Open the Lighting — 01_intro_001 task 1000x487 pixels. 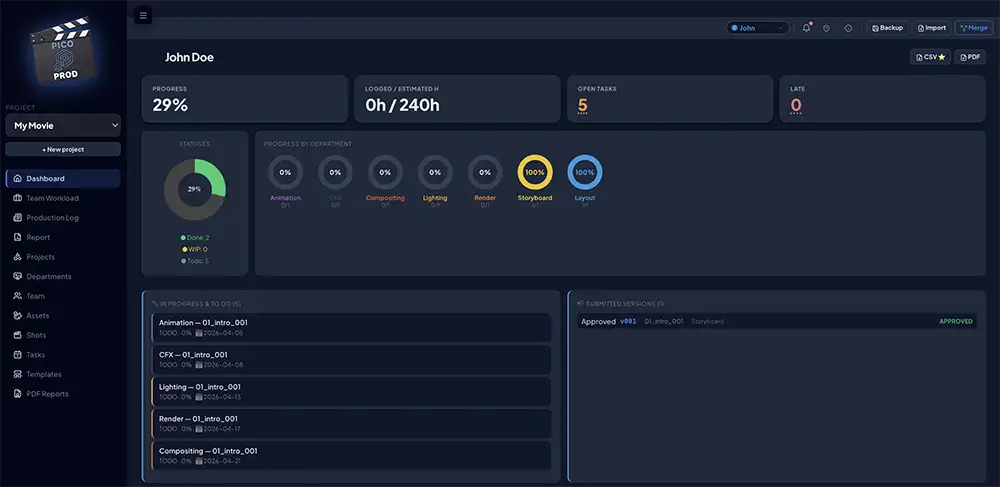[x=351, y=391]
